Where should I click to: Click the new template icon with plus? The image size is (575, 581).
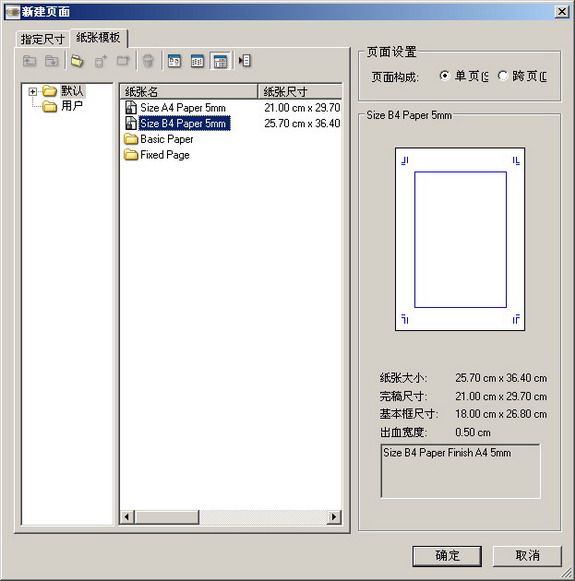(x=101, y=61)
